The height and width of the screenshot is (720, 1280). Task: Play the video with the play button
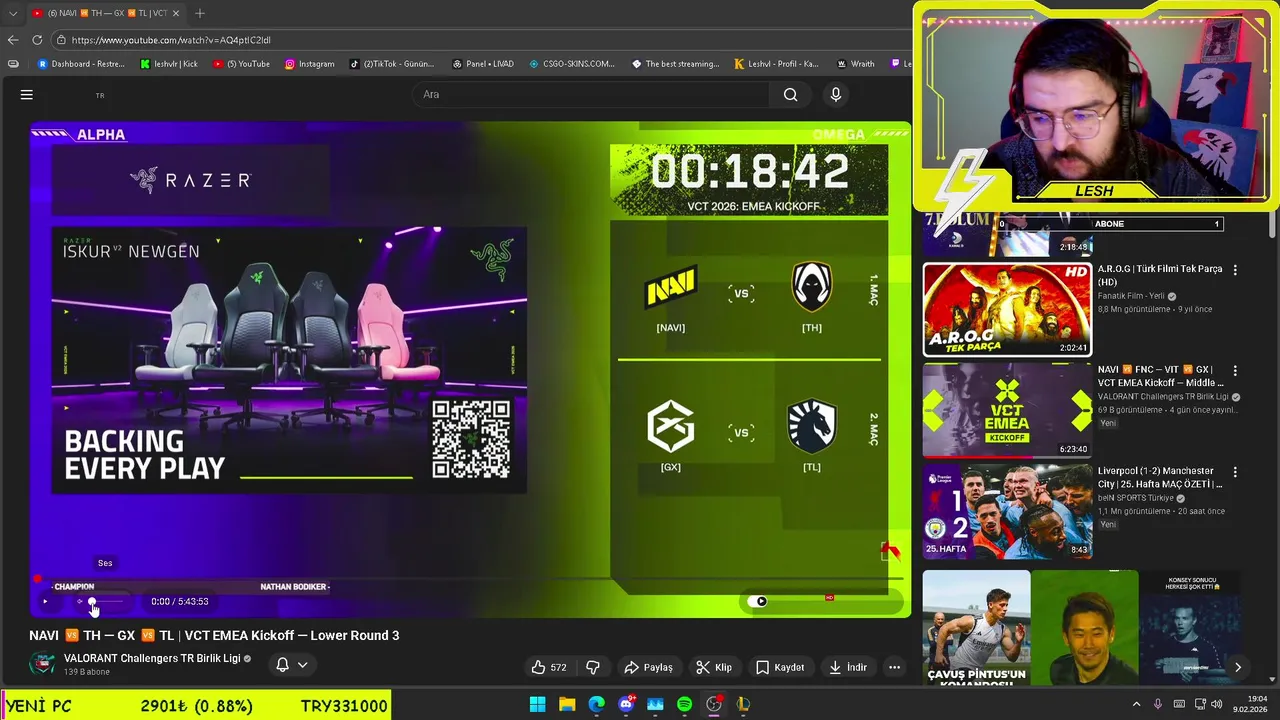tap(45, 602)
